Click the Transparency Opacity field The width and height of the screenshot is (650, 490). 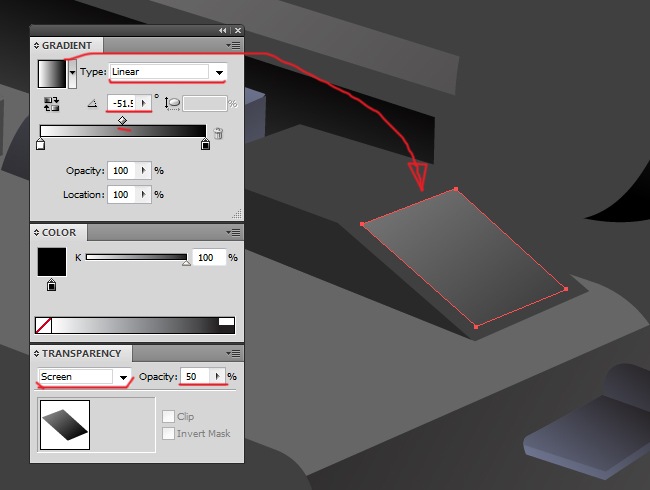pyautogui.click(x=195, y=376)
